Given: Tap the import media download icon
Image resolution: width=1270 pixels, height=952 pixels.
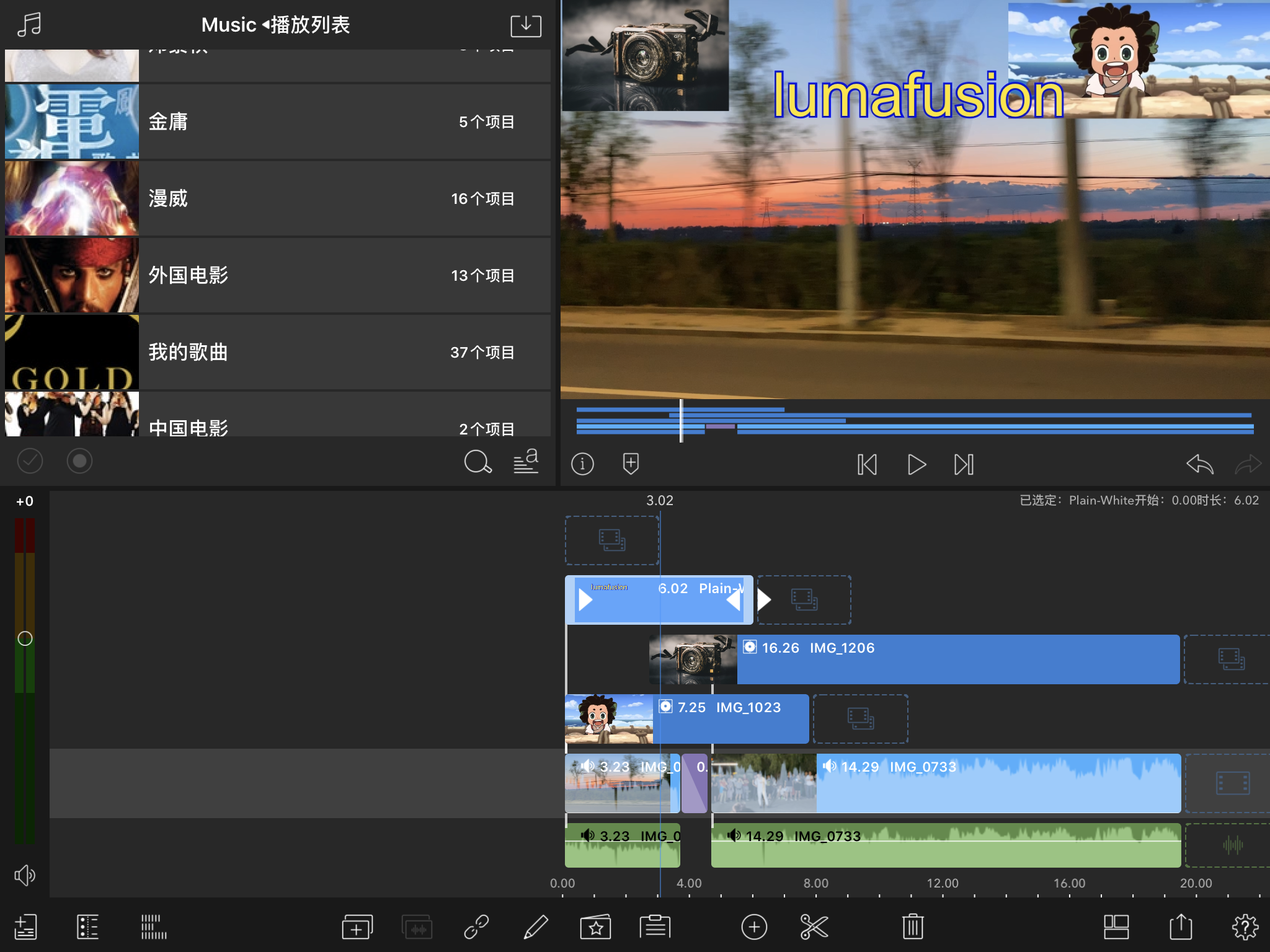Looking at the screenshot, I should click(525, 25).
